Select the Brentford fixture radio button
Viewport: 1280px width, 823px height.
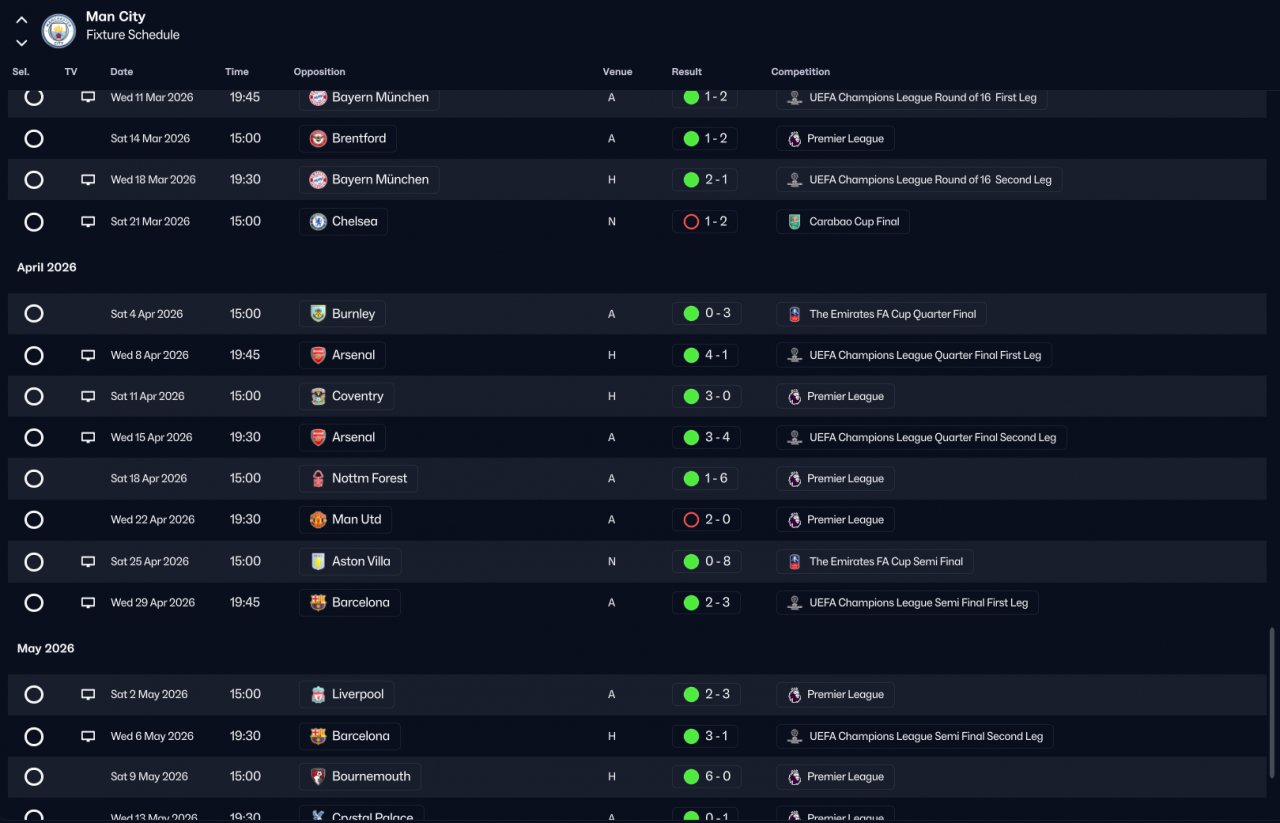(x=34, y=139)
